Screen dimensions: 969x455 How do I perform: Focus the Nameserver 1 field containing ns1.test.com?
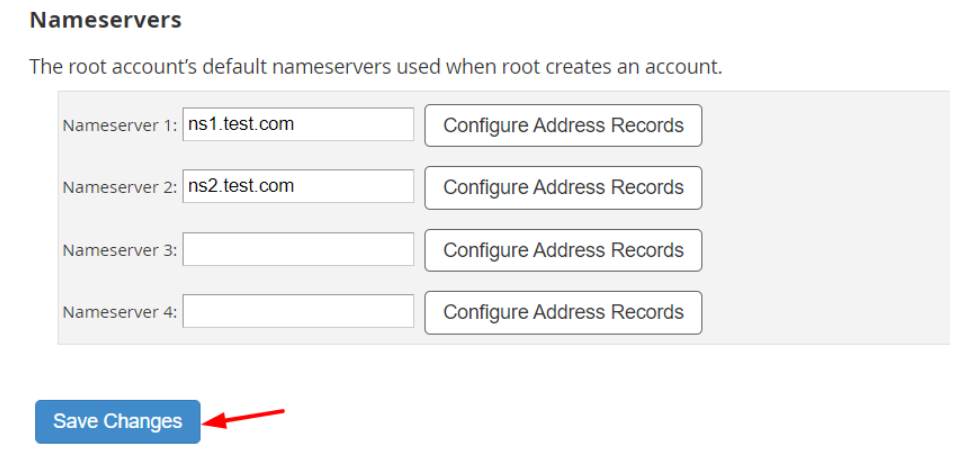point(298,125)
